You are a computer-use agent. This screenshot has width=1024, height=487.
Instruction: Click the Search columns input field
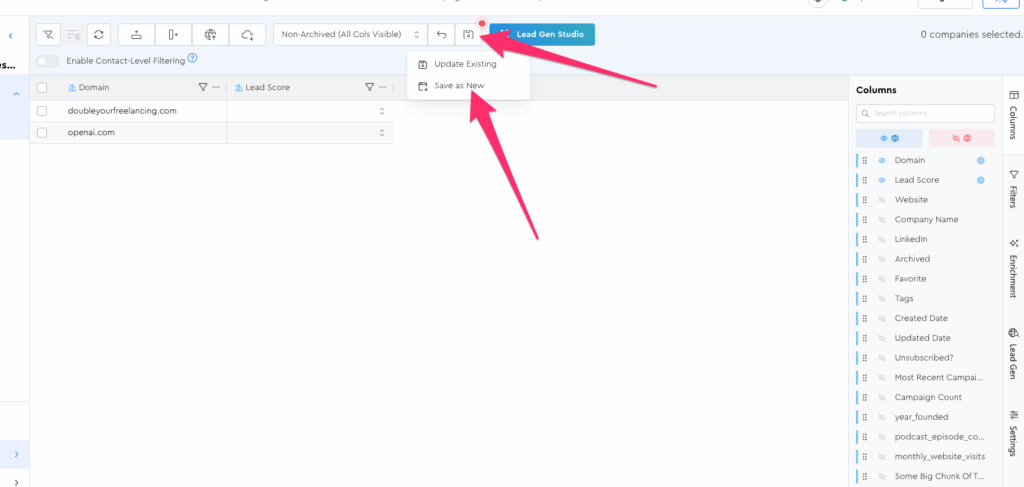[x=925, y=114]
